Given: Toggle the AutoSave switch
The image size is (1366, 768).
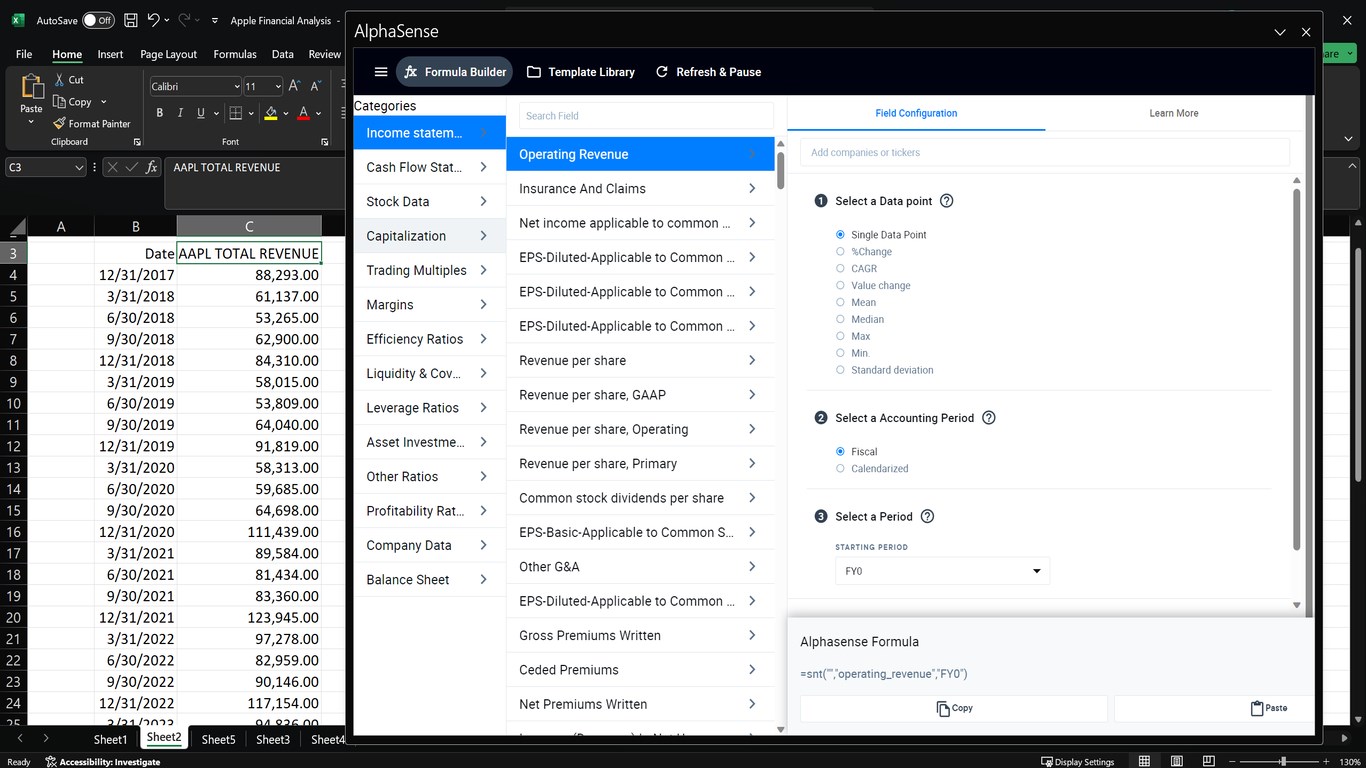Looking at the screenshot, I should (x=98, y=20).
